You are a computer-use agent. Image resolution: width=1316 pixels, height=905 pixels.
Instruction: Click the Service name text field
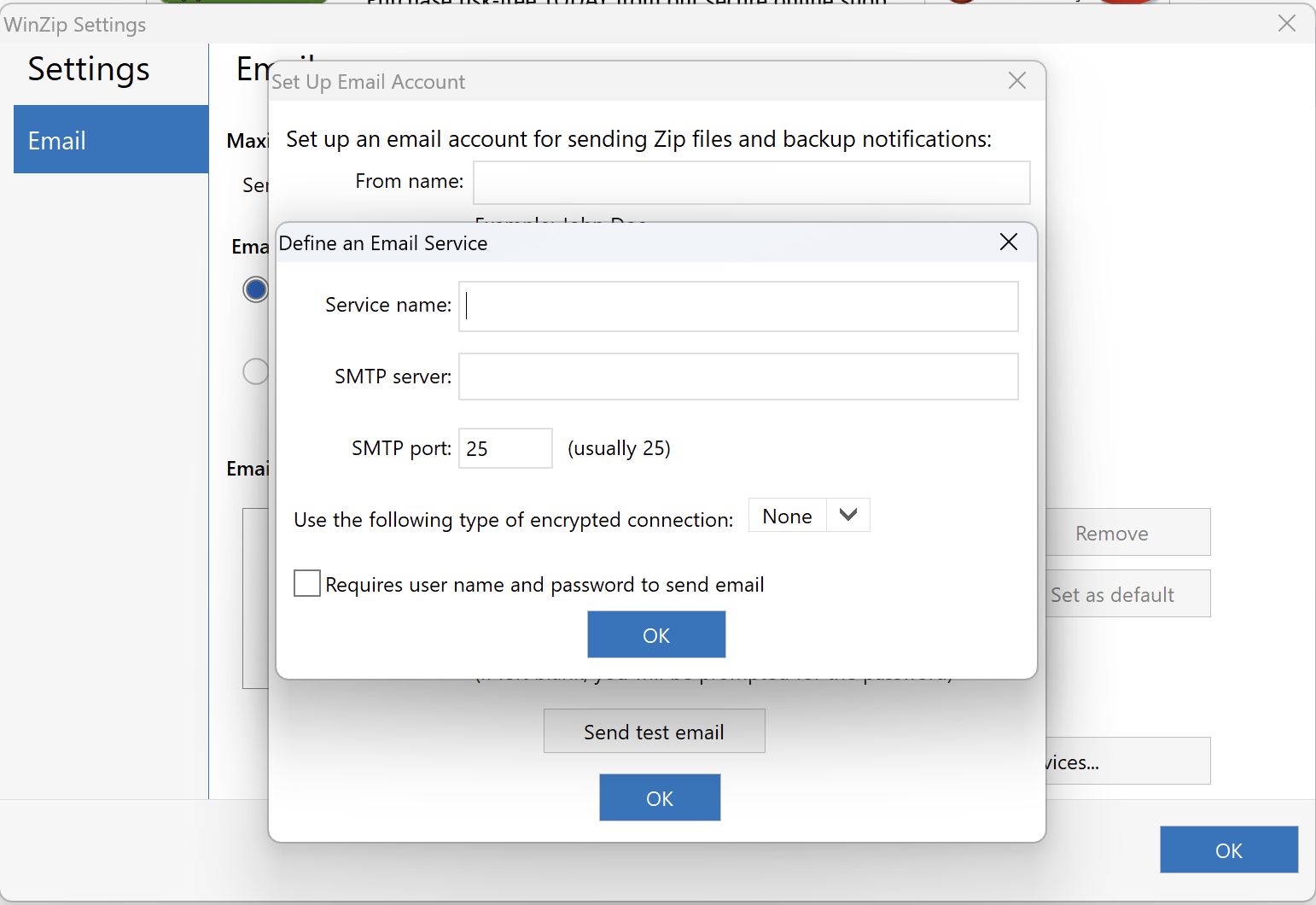click(x=738, y=307)
